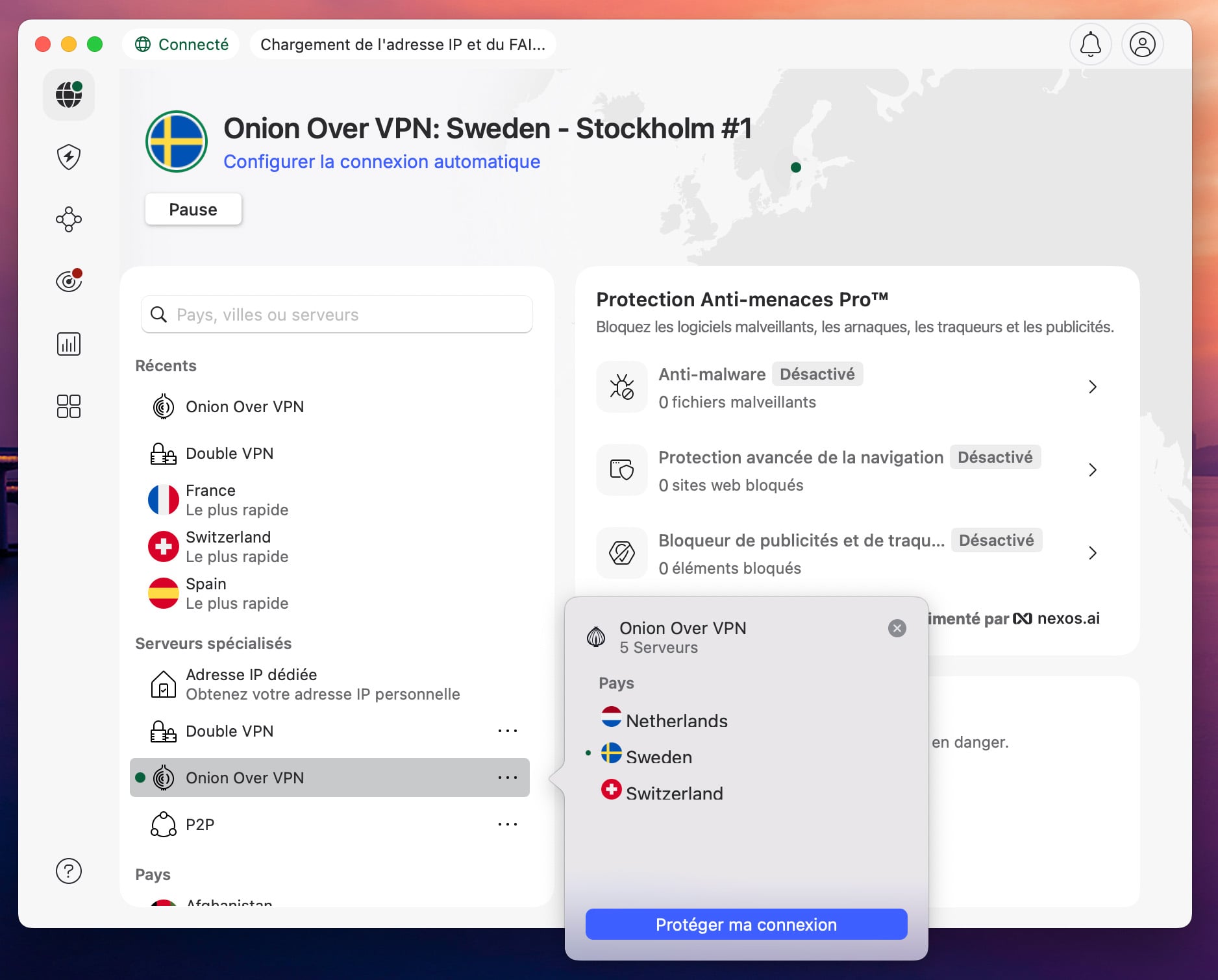This screenshot has height=980, width=1218.
Task: Open more options for specialized Double VPN
Action: click(508, 731)
